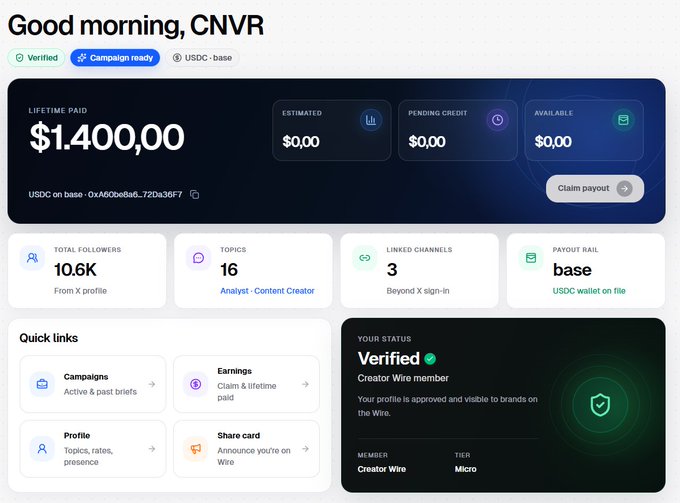680x503 pixels.
Task: Click the Payout Rail wallet icon
Action: point(531,258)
